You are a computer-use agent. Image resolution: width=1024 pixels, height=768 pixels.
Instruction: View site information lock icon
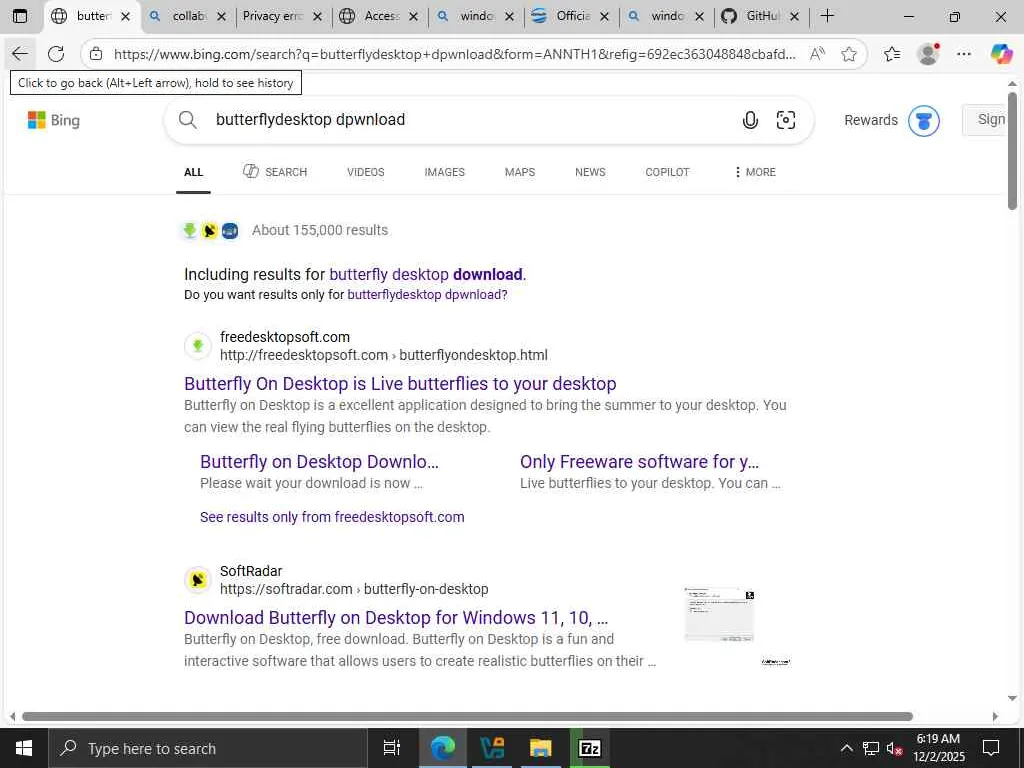click(x=96, y=54)
